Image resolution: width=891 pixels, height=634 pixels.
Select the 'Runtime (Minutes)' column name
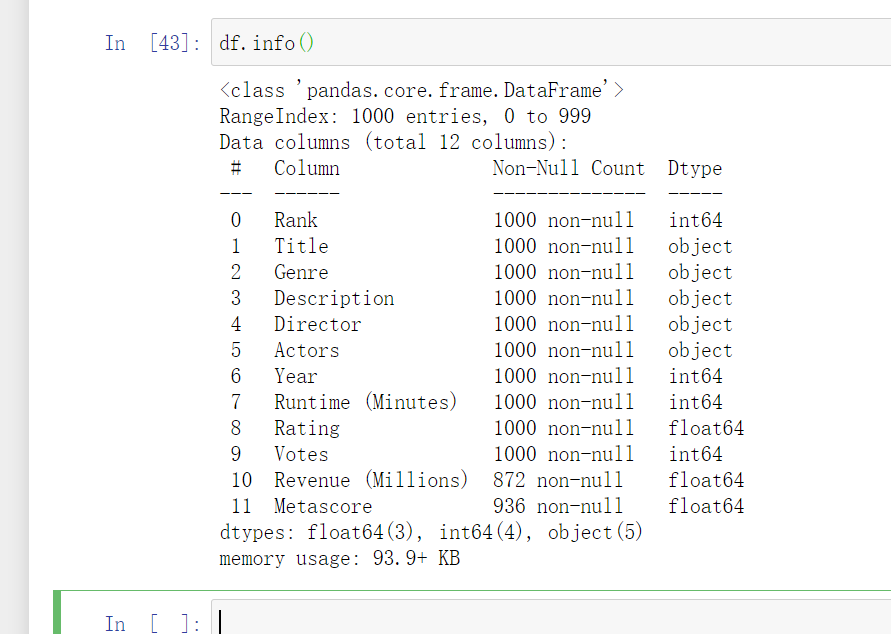pos(365,402)
